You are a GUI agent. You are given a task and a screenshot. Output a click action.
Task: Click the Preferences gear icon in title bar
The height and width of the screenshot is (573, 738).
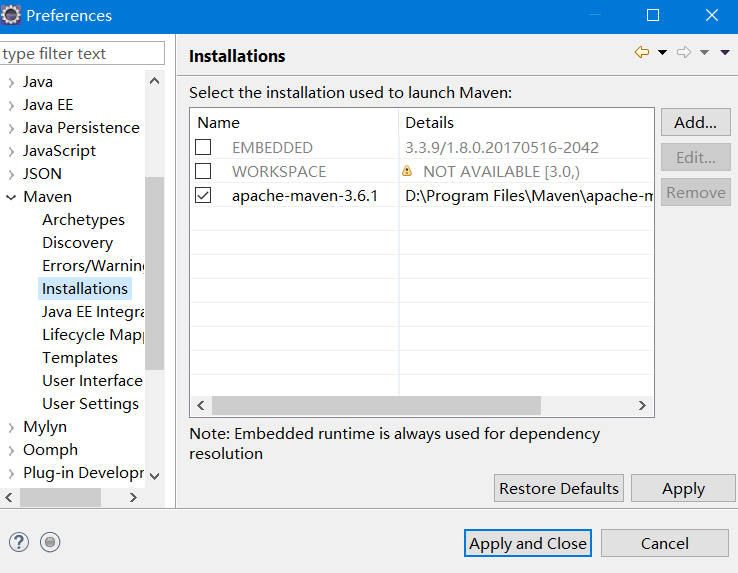click(x=12, y=15)
